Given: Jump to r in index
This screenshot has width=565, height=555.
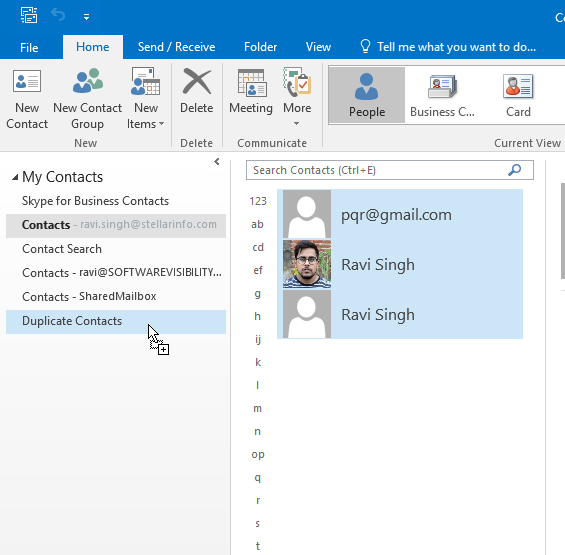Looking at the screenshot, I should pyautogui.click(x=258, y=501).
